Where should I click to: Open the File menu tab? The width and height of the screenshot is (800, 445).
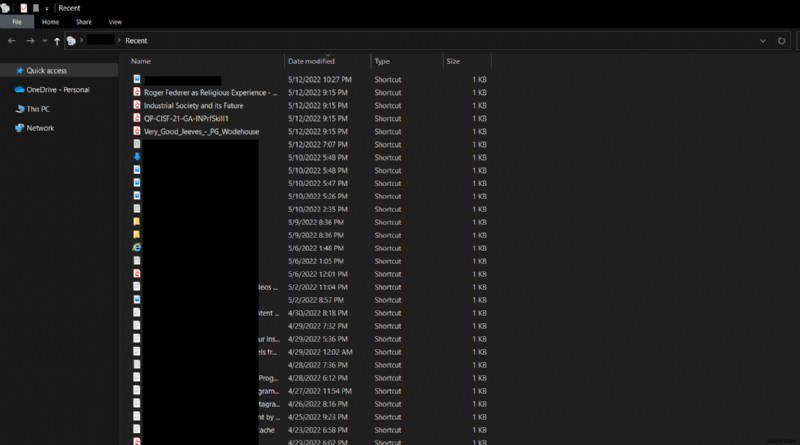17,22
